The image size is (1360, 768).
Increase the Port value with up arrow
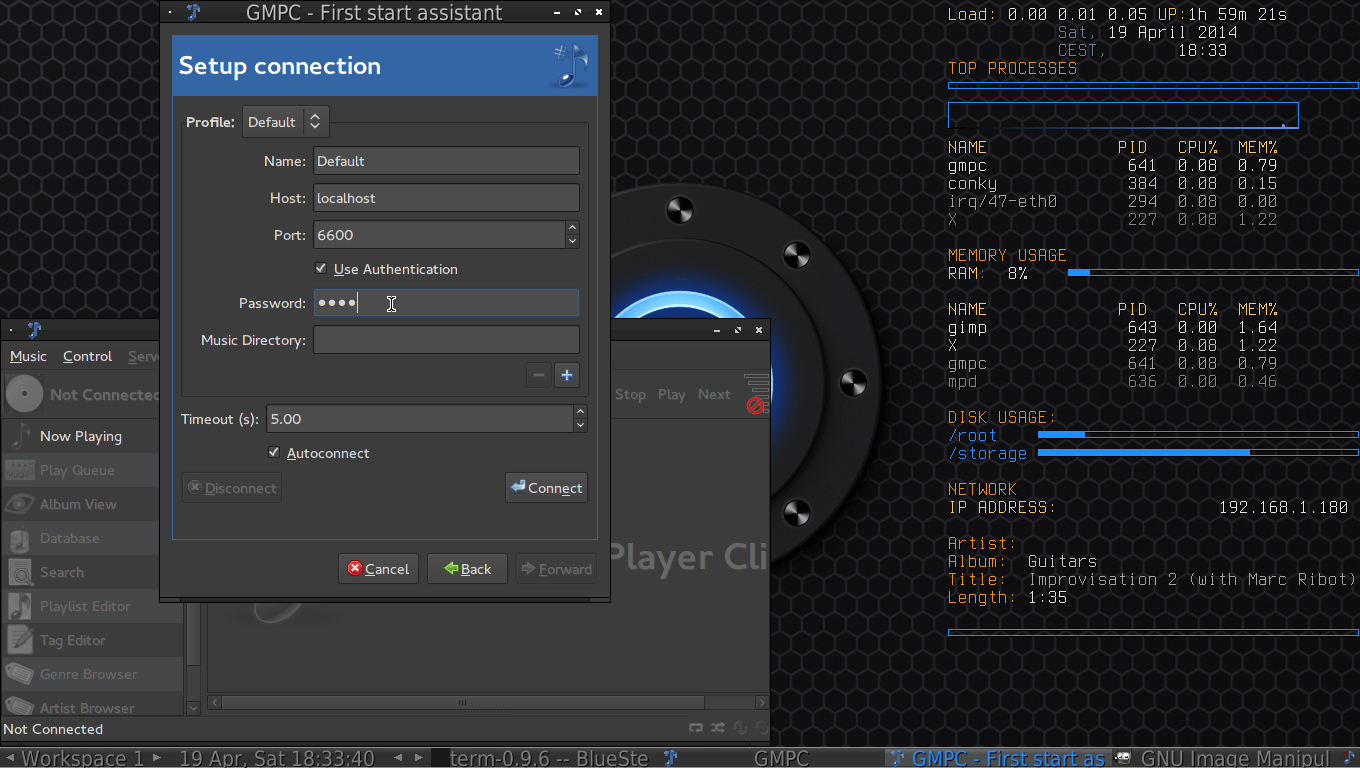pos(572,228)
